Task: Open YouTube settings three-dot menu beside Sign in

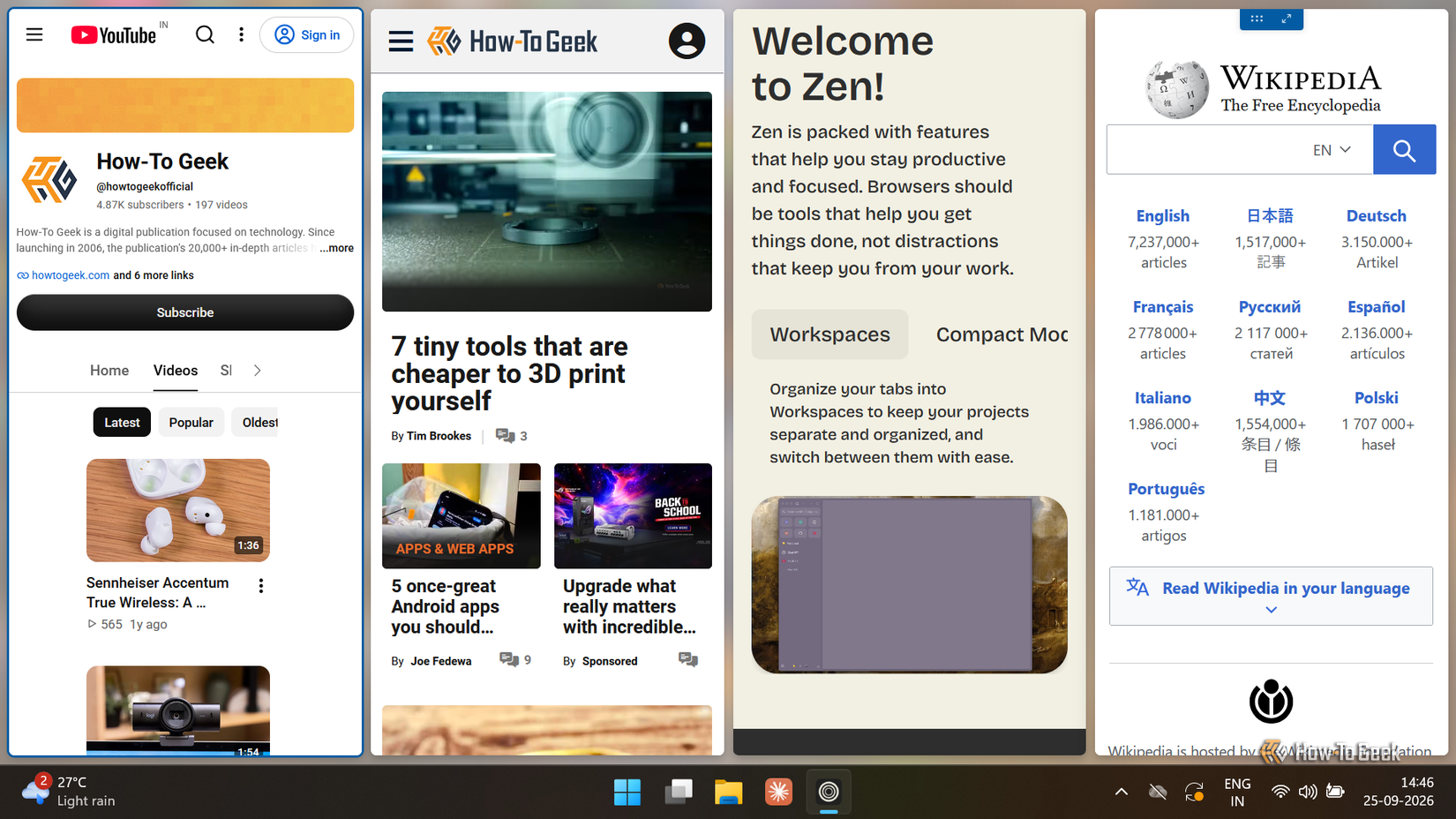Action: (x=241, y=34)
